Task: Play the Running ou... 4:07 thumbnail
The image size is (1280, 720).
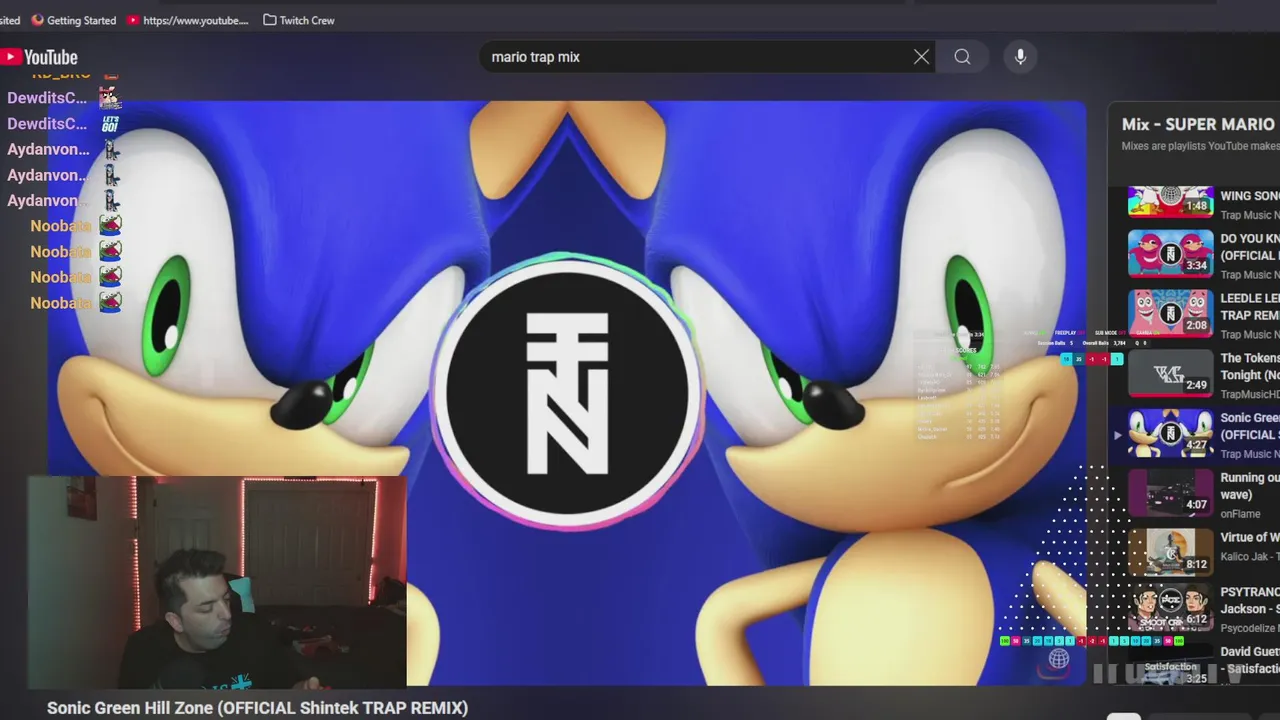Action: click(1170, 493)
